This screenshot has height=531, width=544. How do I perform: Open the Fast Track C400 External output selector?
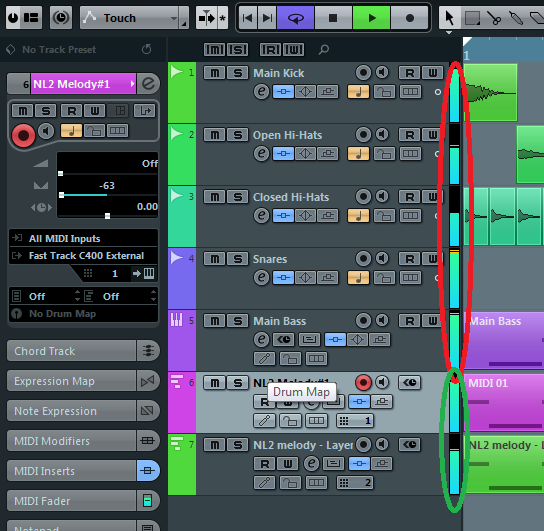point(84,256)
